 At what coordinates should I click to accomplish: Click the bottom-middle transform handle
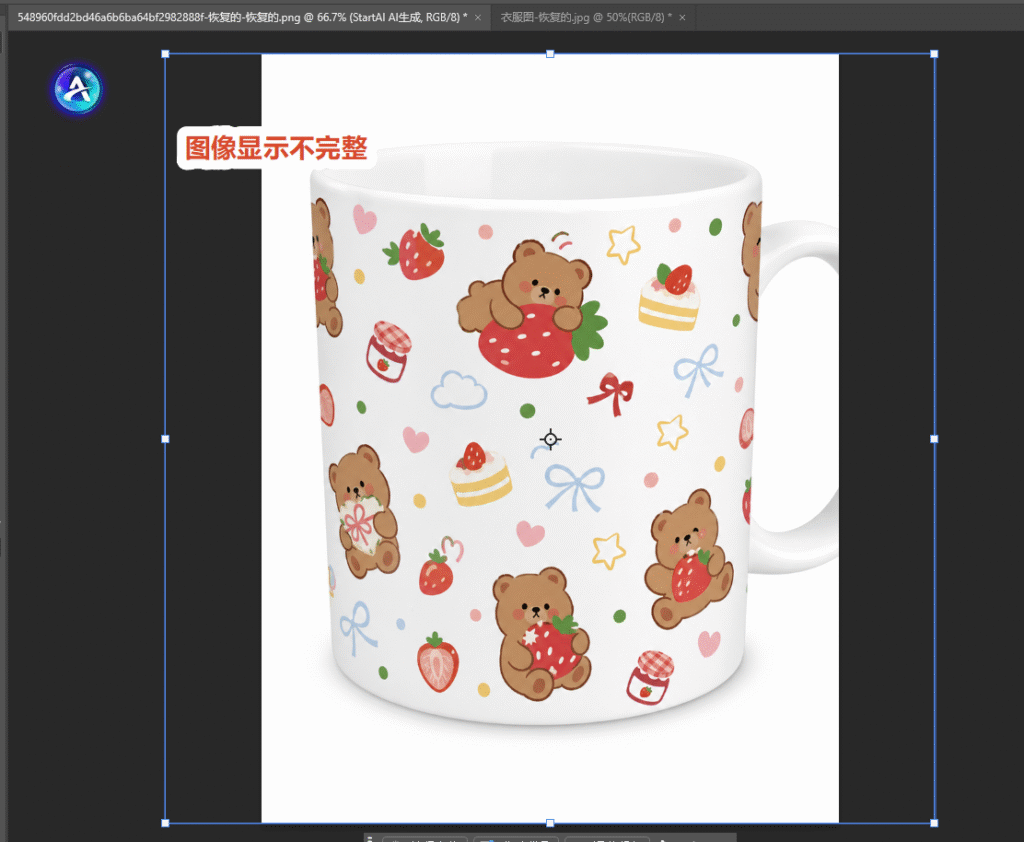click(550, 823)
